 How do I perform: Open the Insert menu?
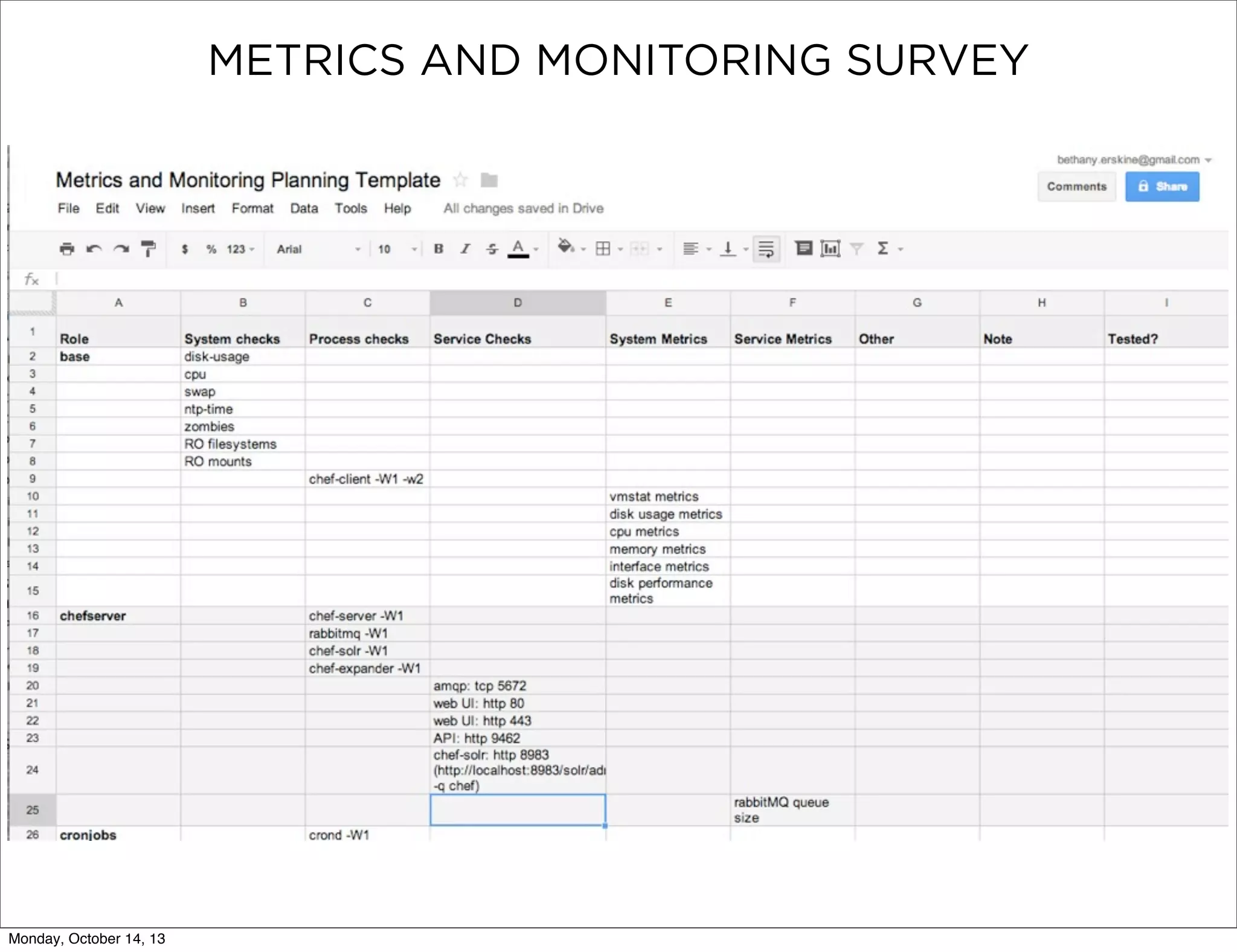coord(198,208)
